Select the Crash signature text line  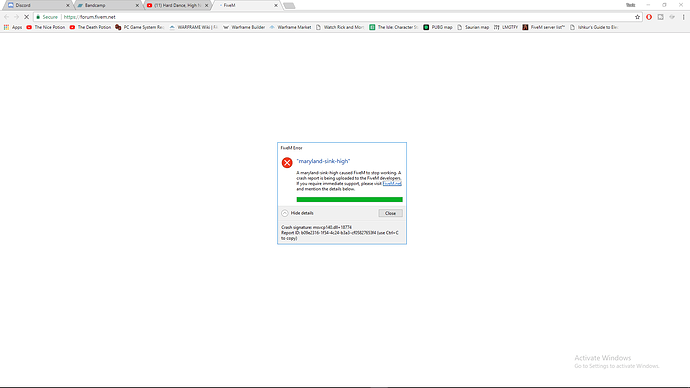coord(316,227)
